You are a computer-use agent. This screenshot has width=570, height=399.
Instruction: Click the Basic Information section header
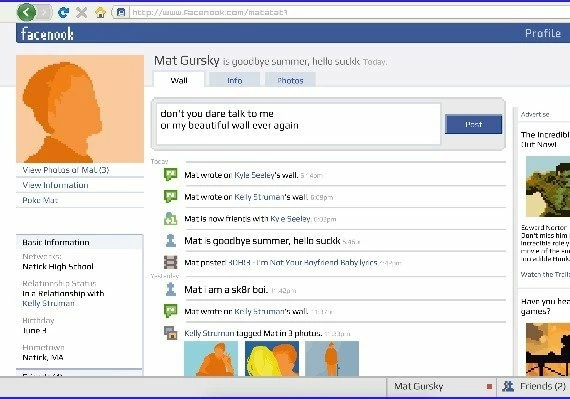(x=80, y=242)
